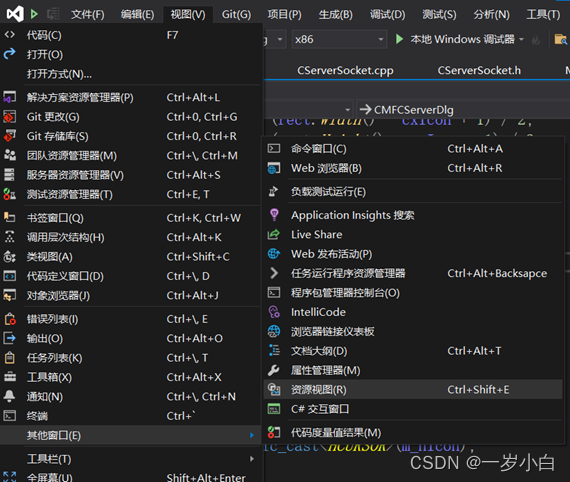570x482 pixels.
Task: Click the Application Insights lightbulb icon
Action: click(x=274, y=214)
